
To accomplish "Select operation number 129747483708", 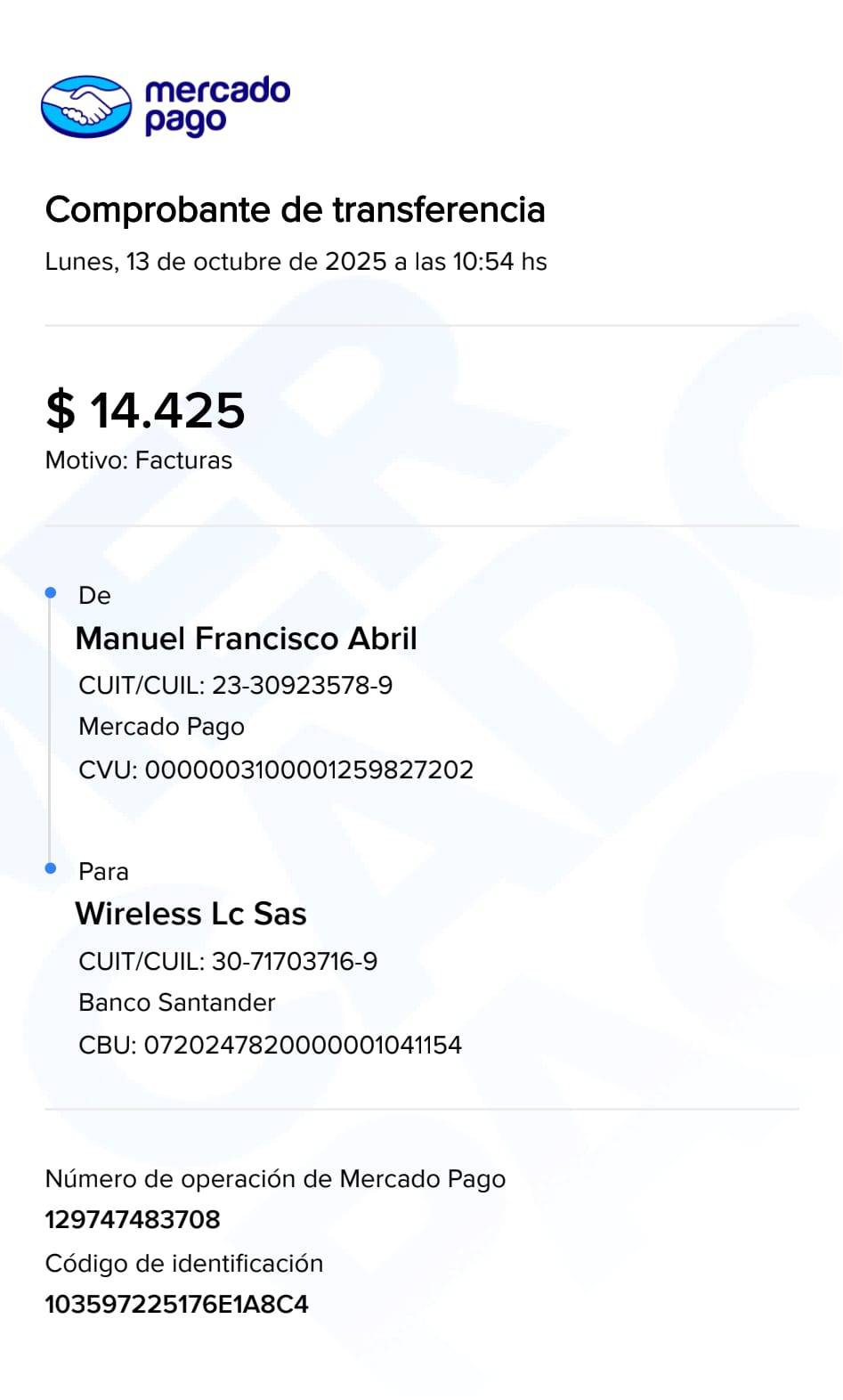I will 133,1219.
